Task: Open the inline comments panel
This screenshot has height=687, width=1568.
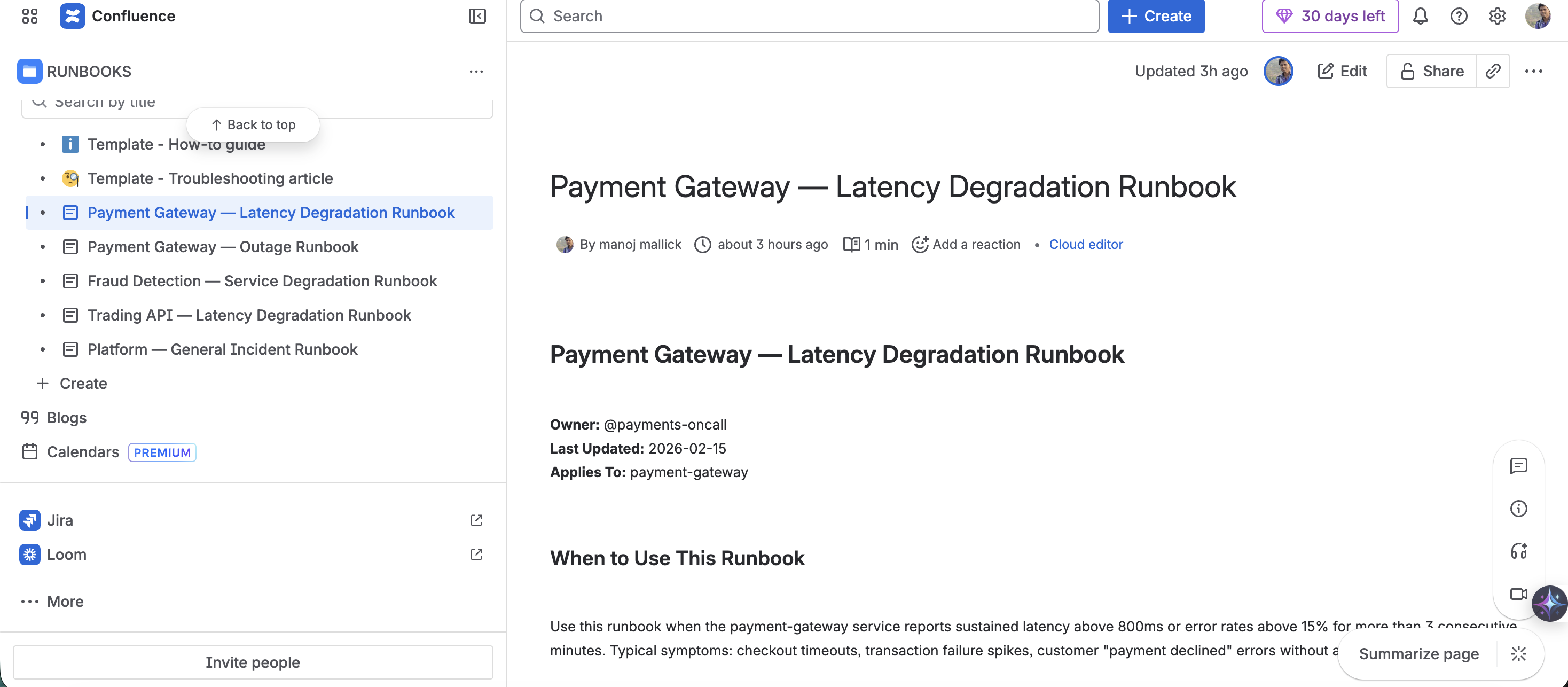Action: coord(1519,466)
